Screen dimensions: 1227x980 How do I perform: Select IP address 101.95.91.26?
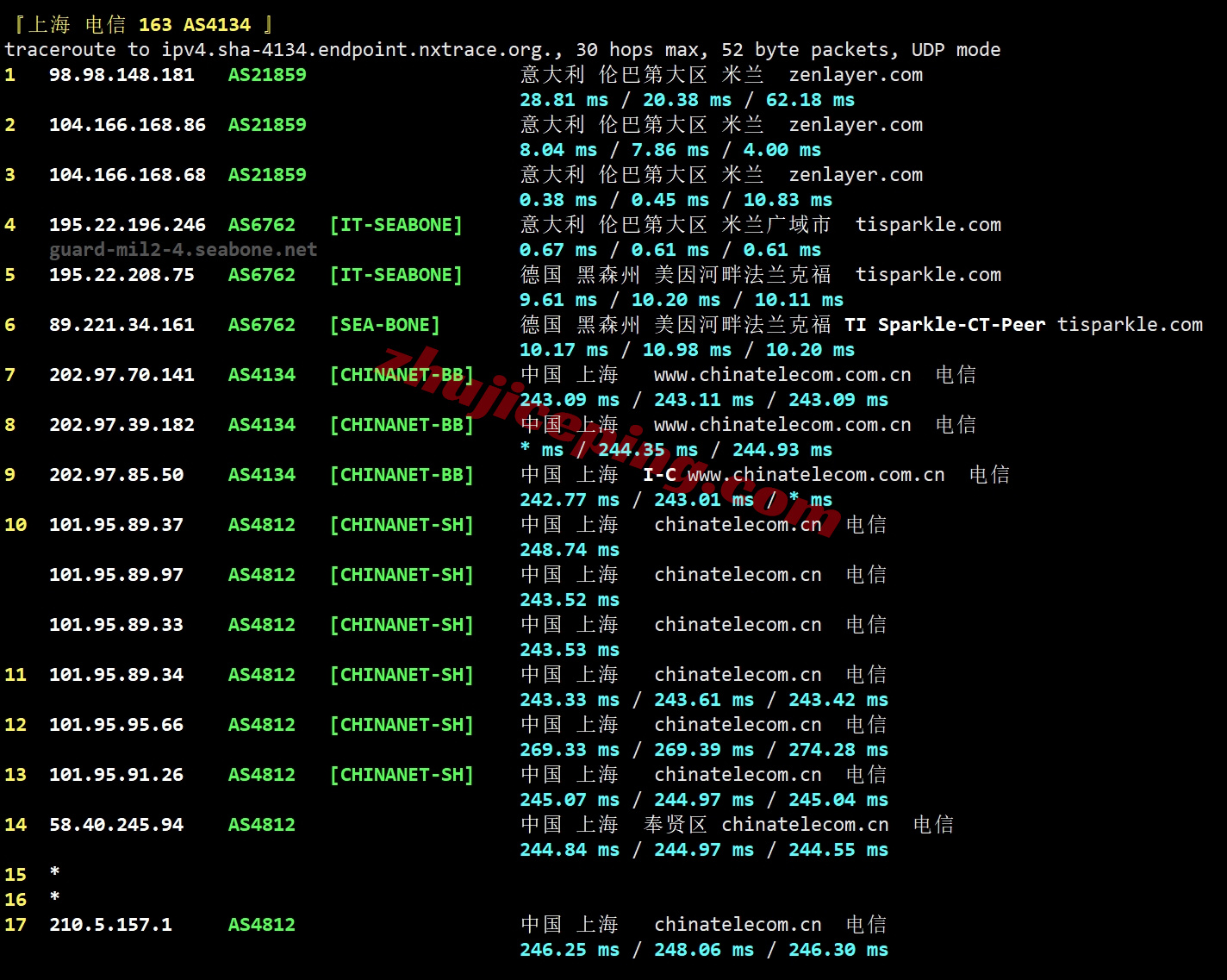click(x=116, y=775)
